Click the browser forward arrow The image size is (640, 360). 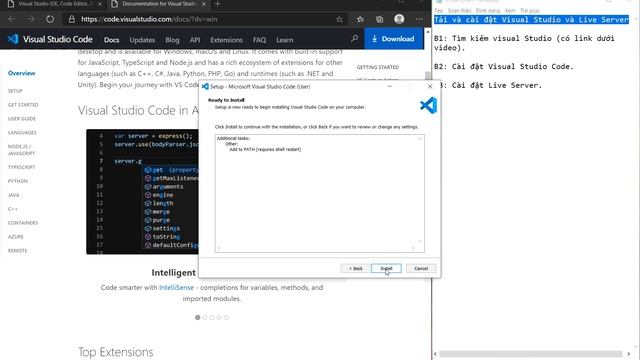pyautogui.click(x=31, y=19)
